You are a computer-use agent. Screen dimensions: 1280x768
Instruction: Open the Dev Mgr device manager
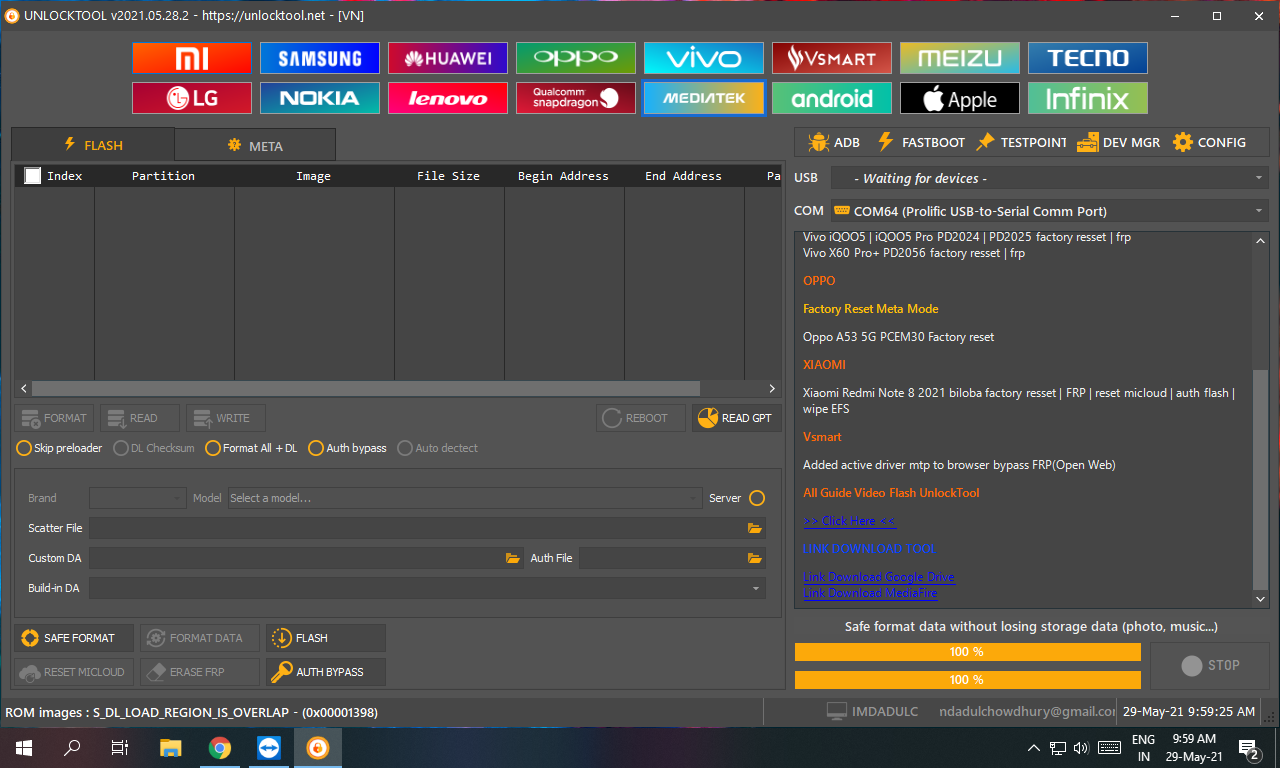[1118, 142]
